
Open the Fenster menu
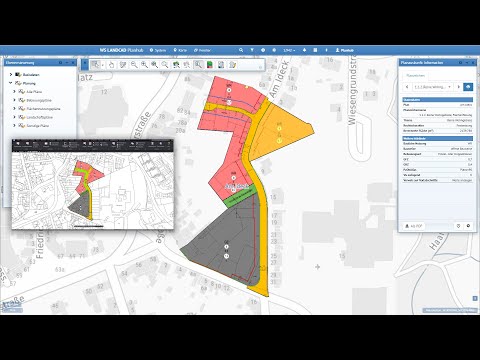[x=202, y=50]
